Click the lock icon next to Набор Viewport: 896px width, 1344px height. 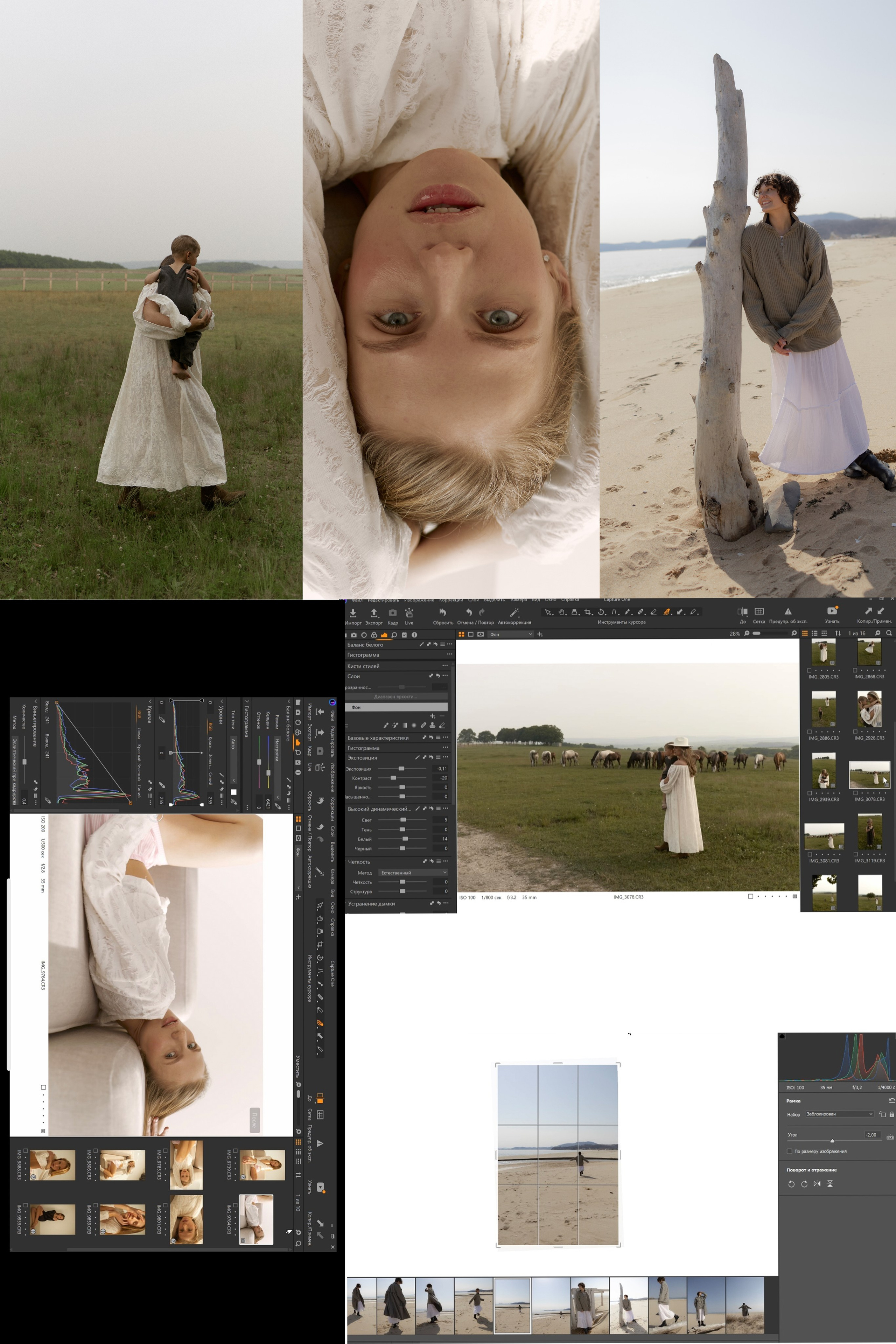pyautogui.click(x=891, y=1114)
